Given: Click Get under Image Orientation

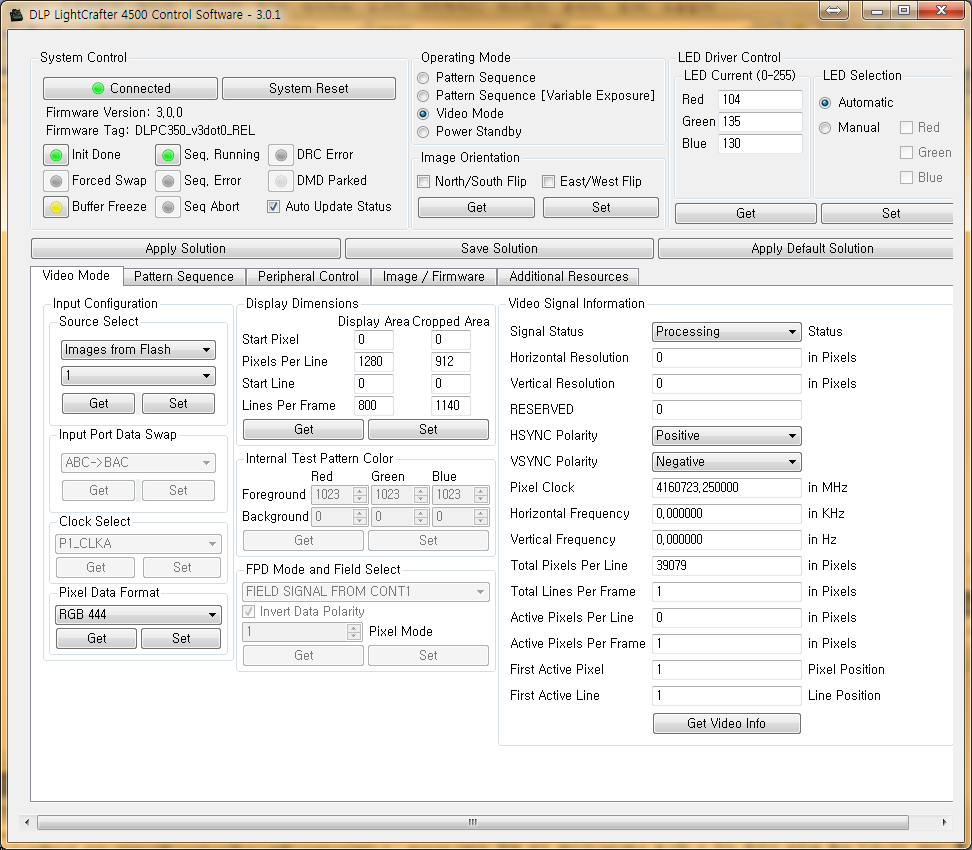Looking at the screenshot, I should click(x=476, y=208).
